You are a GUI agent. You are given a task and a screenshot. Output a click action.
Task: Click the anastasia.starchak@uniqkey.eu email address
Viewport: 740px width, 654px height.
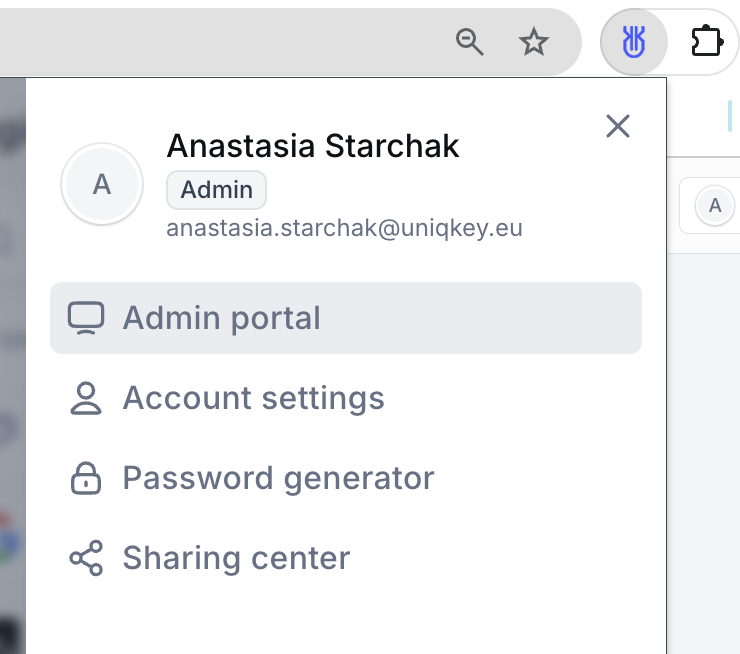click(x=345, y=228)
